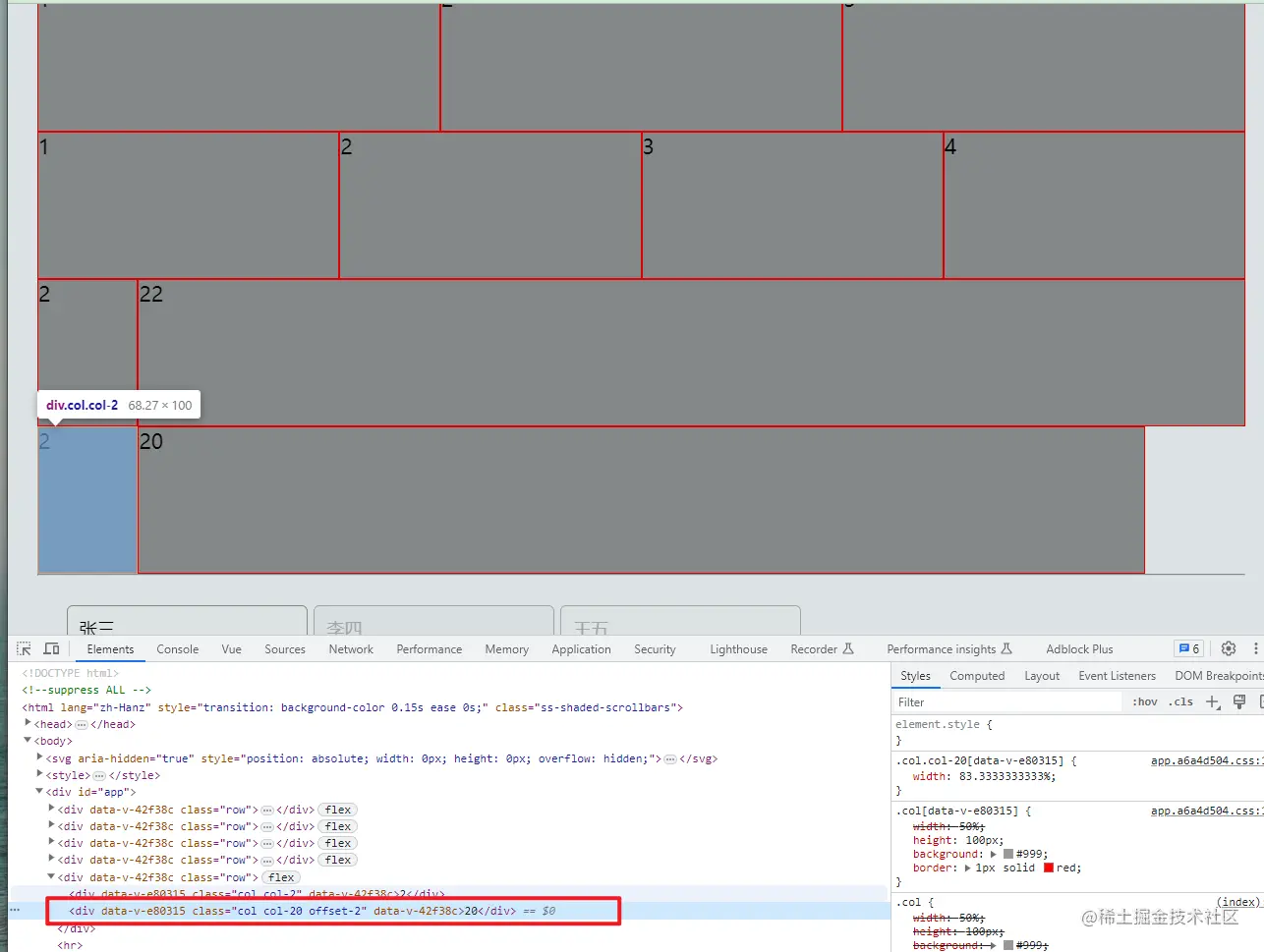This screenshot has width=1264, height=952.
Task: Add a new style rule with plus icon
Action: [x=1213, y=701]
